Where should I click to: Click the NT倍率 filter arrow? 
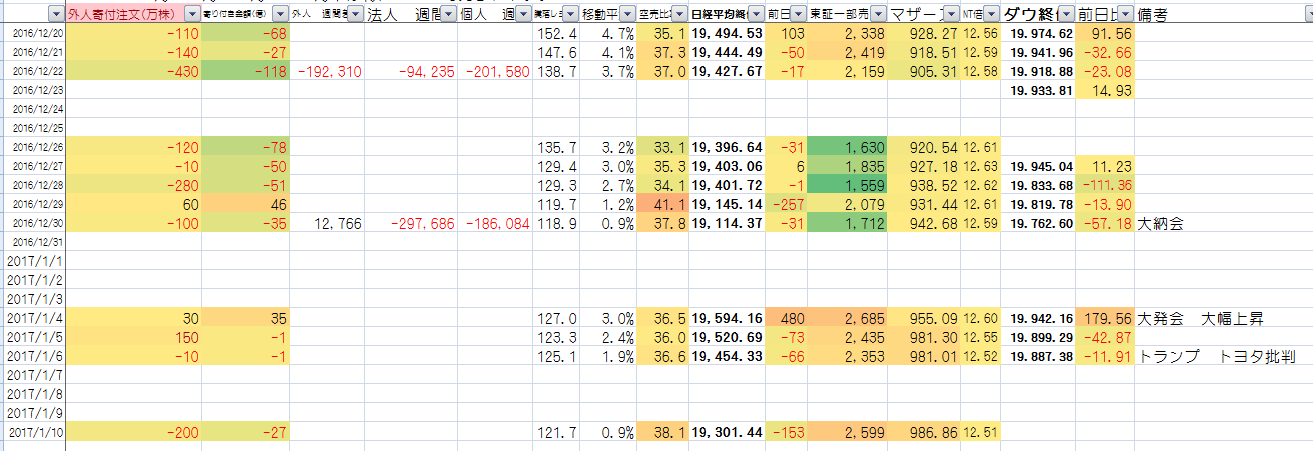(x=991, y=15)
